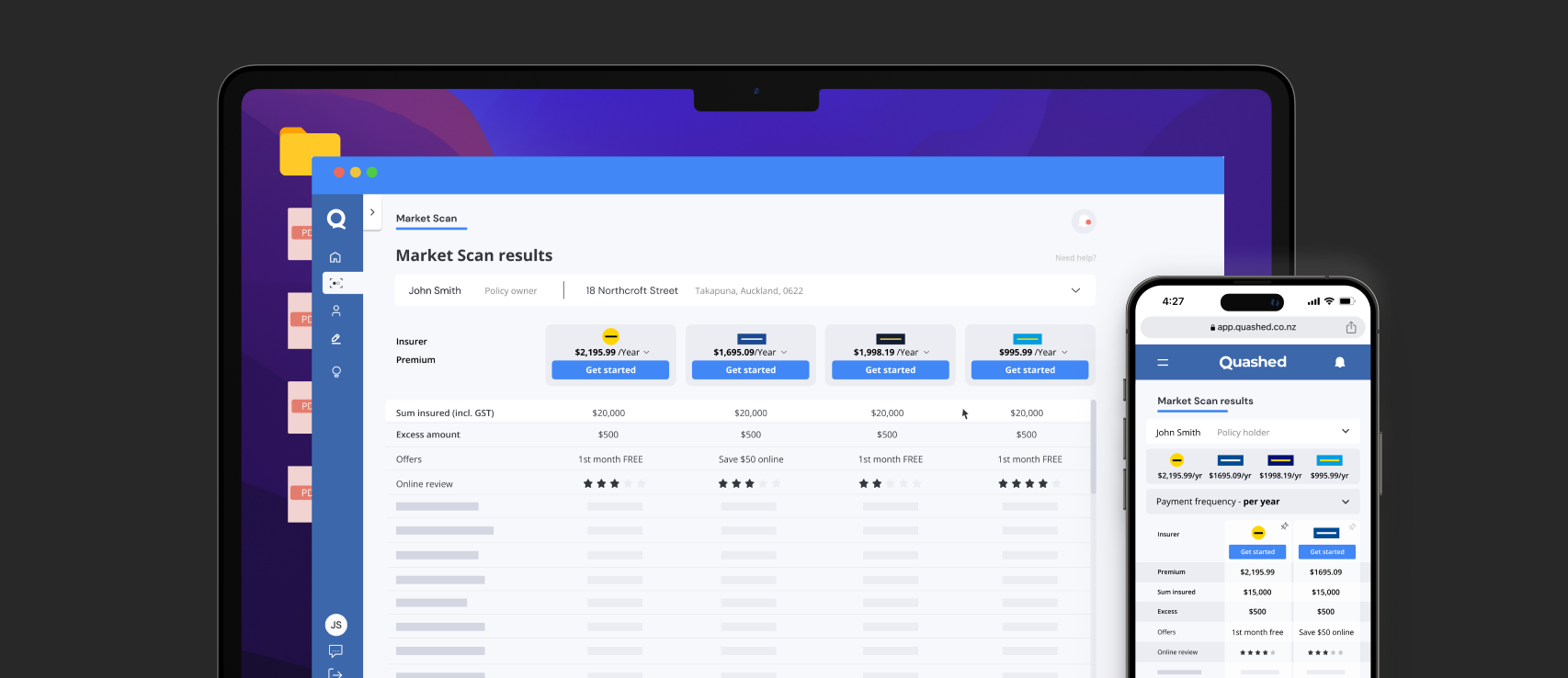
Task: Open the /Year dropdown beside $1,998.19
Action: coord(926,353)
